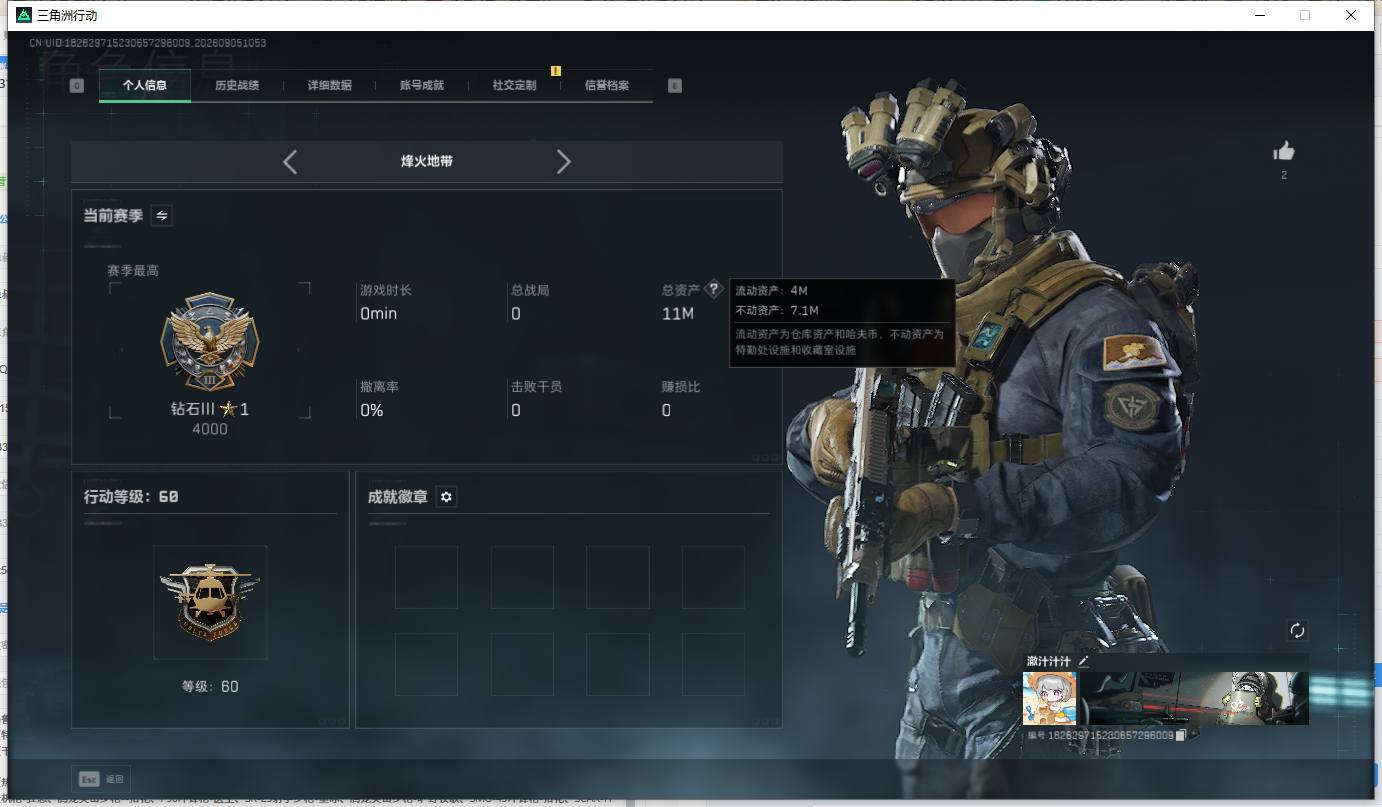The height and width of the screenshot is (807, 1382).
Task: Select the first empty badge slot in bottom row
Action: (426, 664)
